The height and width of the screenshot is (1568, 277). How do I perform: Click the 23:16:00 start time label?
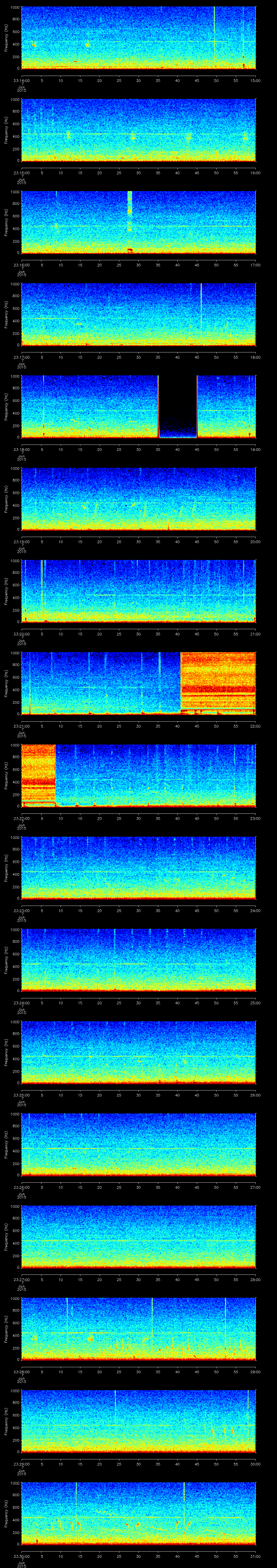[x=21, y=265]
